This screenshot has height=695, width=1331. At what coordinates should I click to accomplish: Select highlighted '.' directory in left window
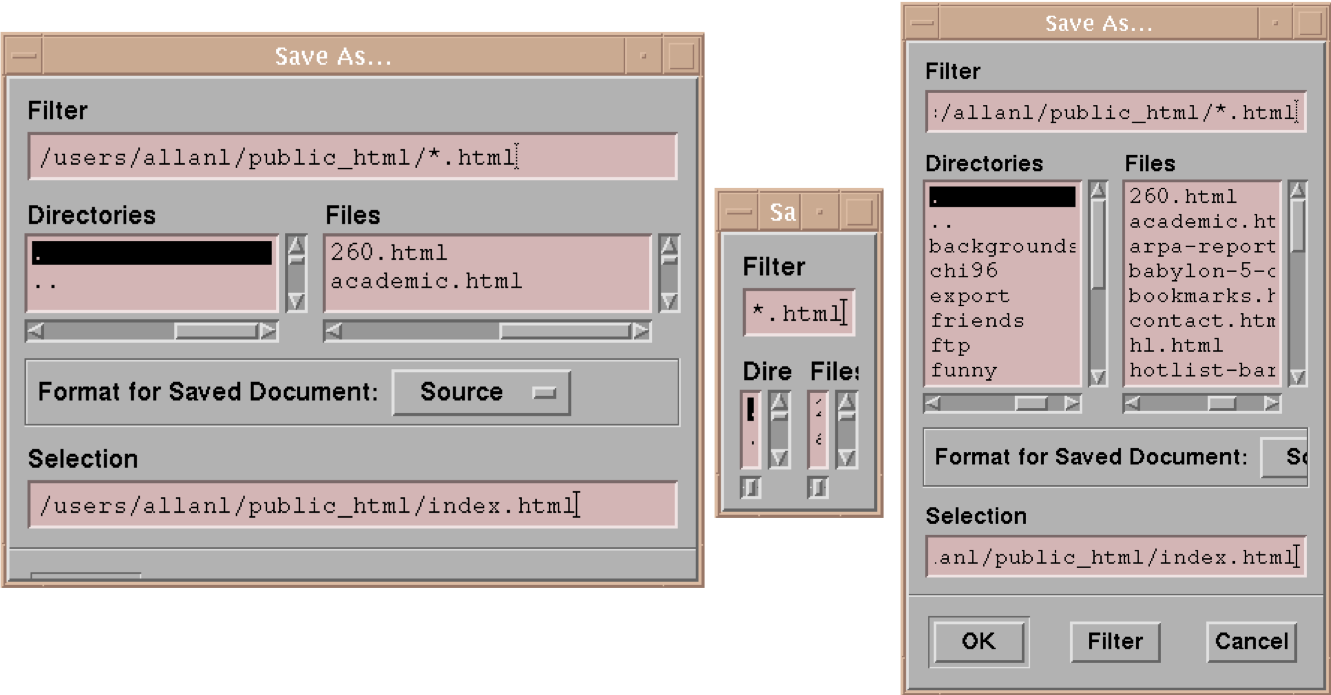tap(152, 253)
